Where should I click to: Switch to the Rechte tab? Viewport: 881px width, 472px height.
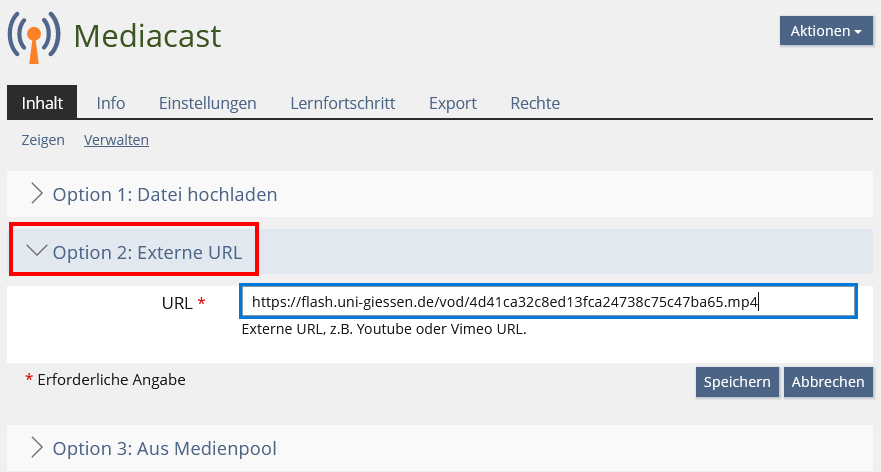(x=535, y=103)
